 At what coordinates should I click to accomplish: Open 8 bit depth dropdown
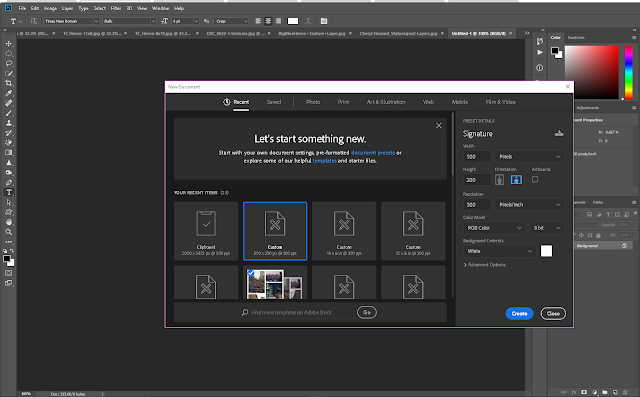[x=547, y=228]
